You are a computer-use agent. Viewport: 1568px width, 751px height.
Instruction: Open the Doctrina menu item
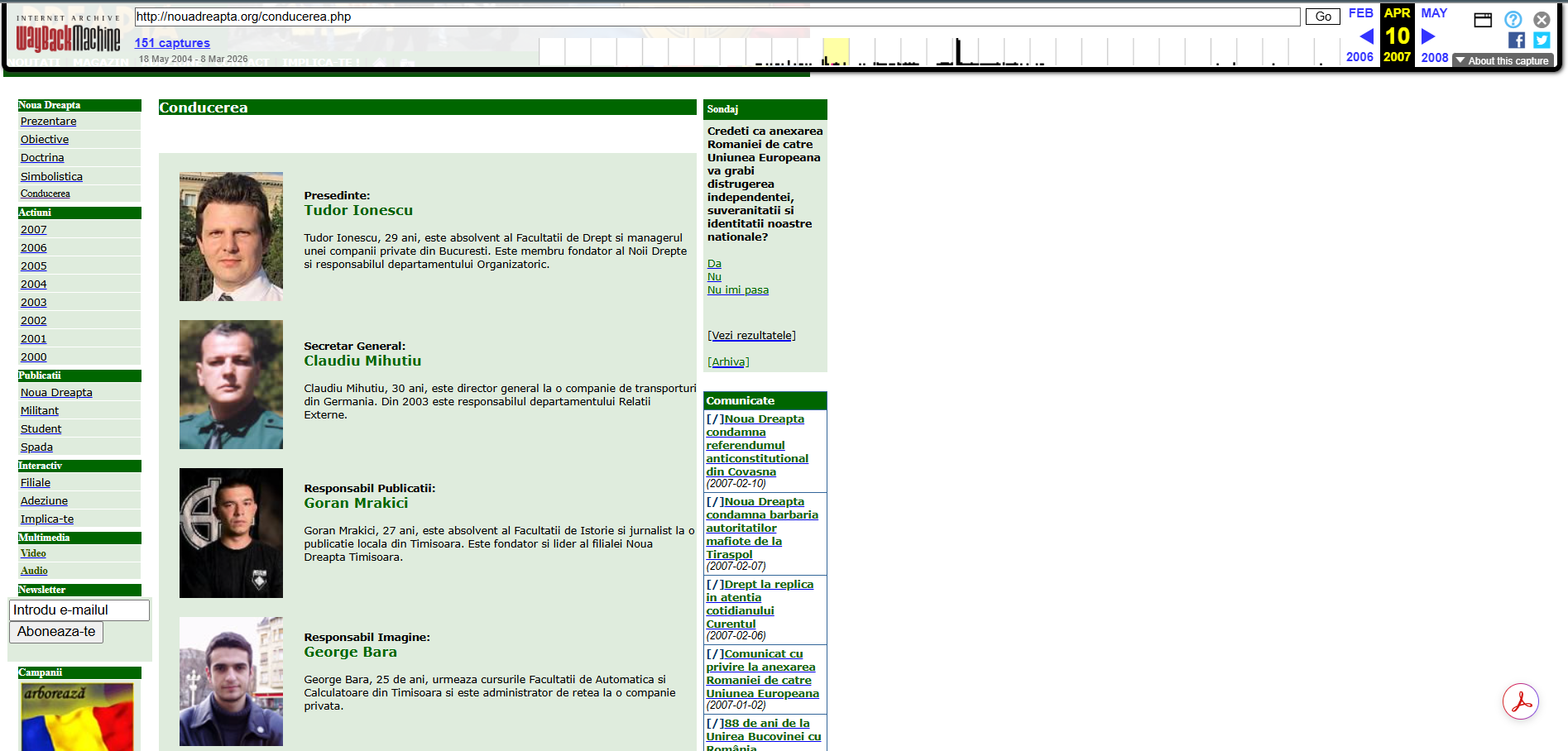coord(42,158)
